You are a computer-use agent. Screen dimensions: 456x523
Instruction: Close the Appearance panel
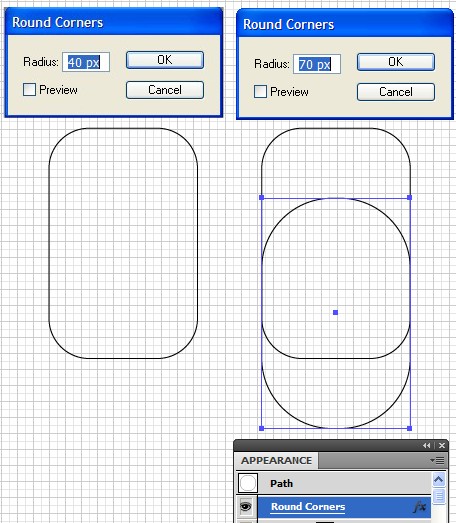click(x=442, y=446)
